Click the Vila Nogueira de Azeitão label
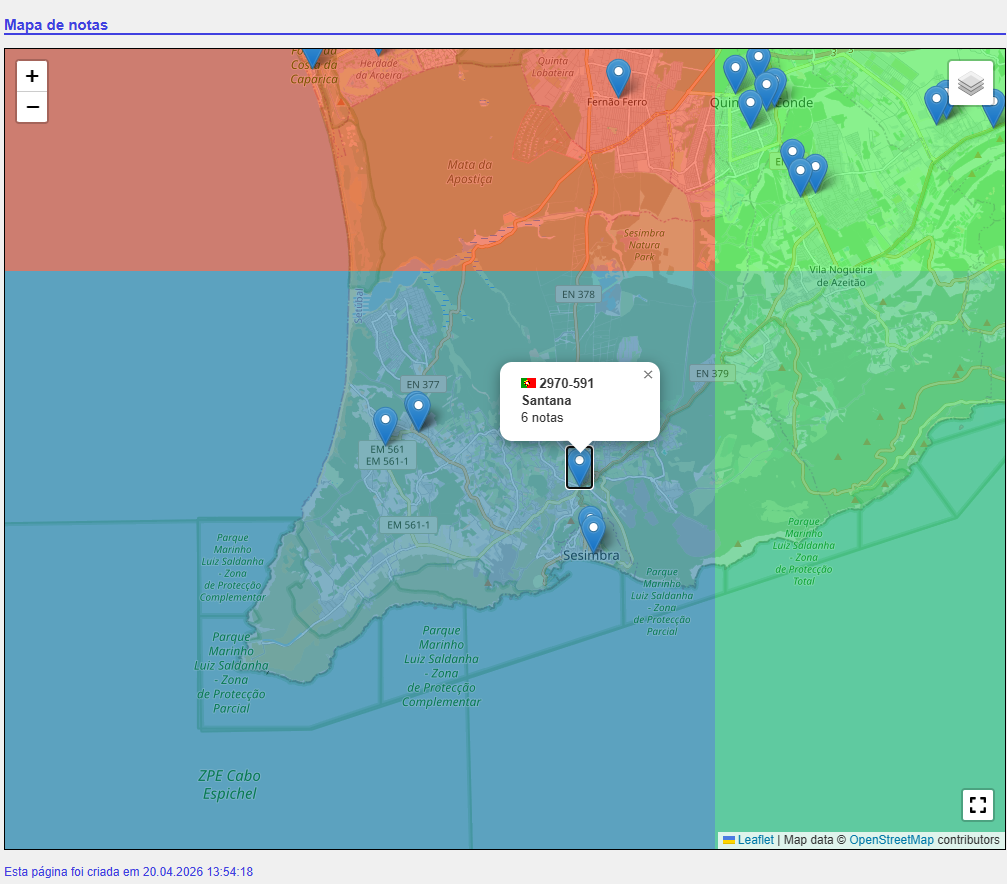Viewport: 1007px width, 884px height. point(841,276)
